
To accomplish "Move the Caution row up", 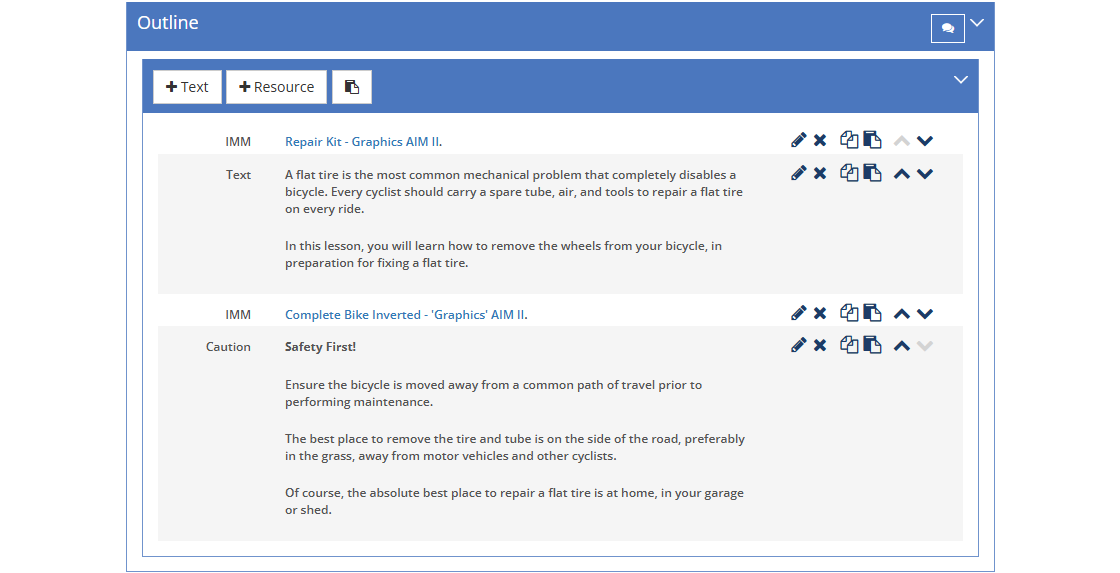I will [901, 346].
